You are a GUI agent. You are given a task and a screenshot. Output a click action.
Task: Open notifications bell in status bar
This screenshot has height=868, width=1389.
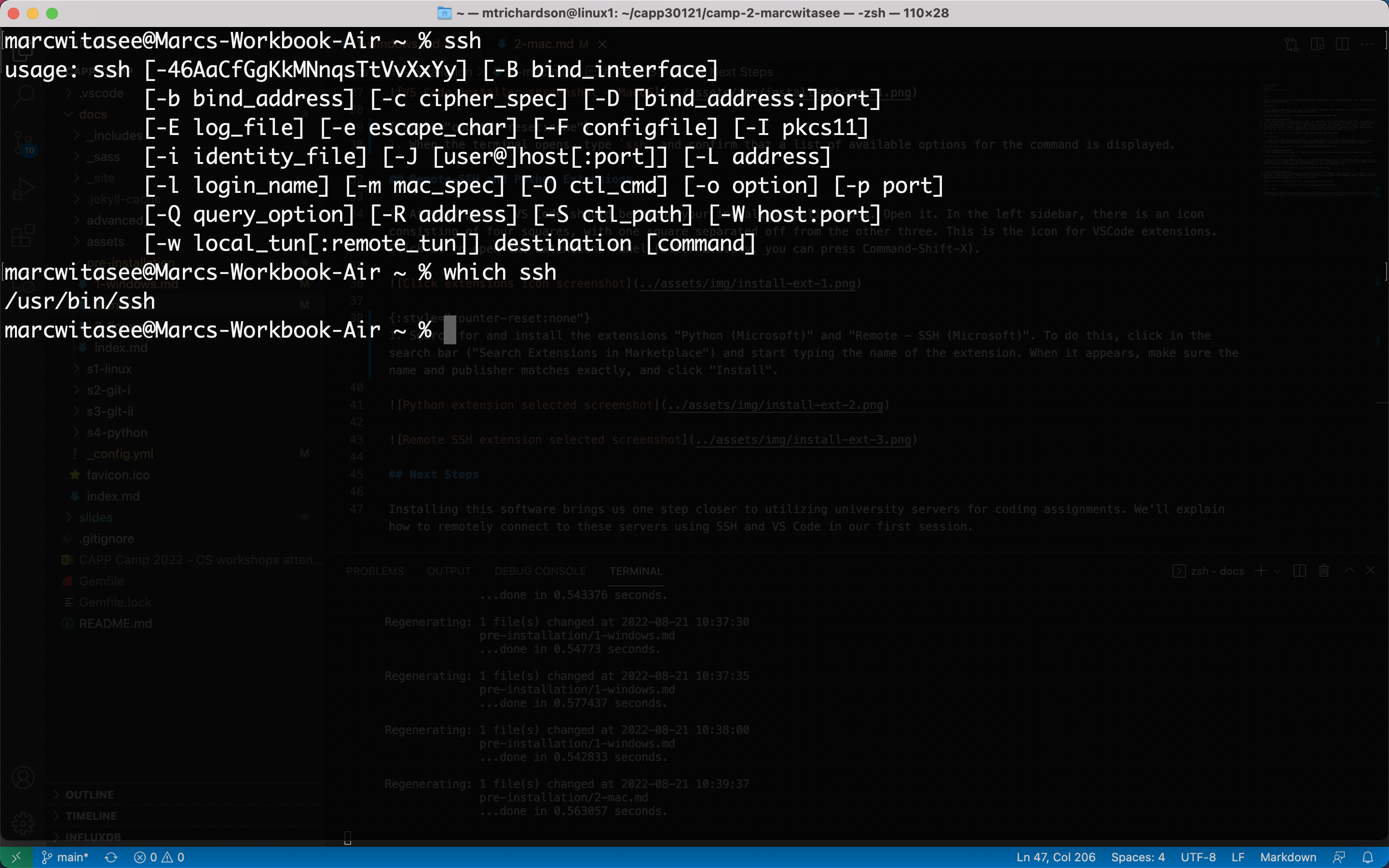(x=1368, y=857)
